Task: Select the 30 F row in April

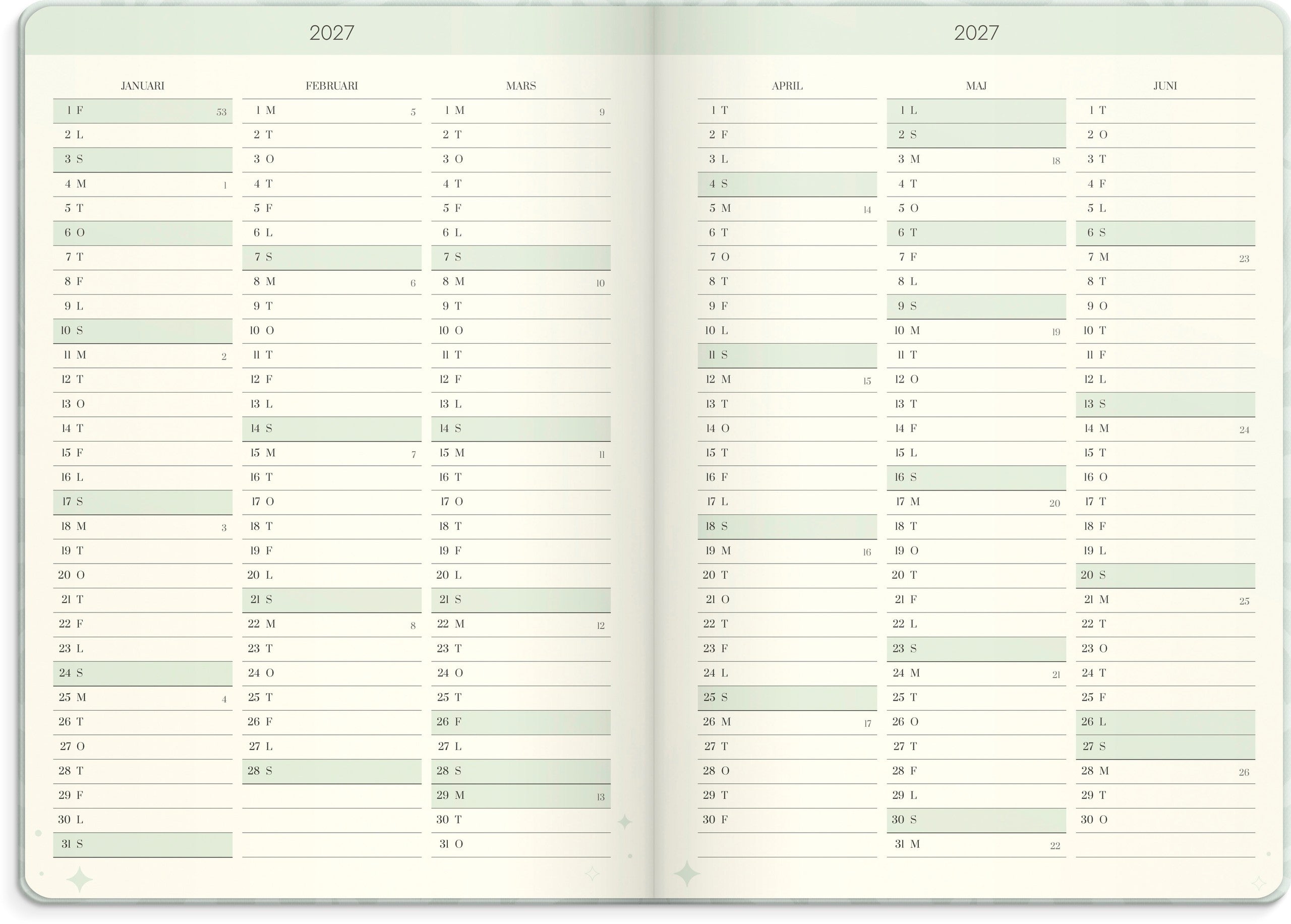Action: [x=787, y=821]
